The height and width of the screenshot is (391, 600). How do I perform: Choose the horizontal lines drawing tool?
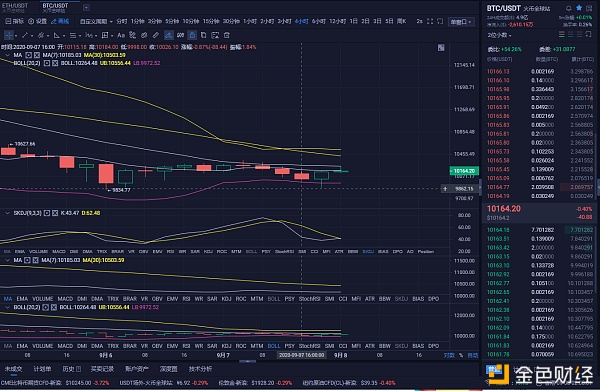pyautogui.click(x=72, y=35)
